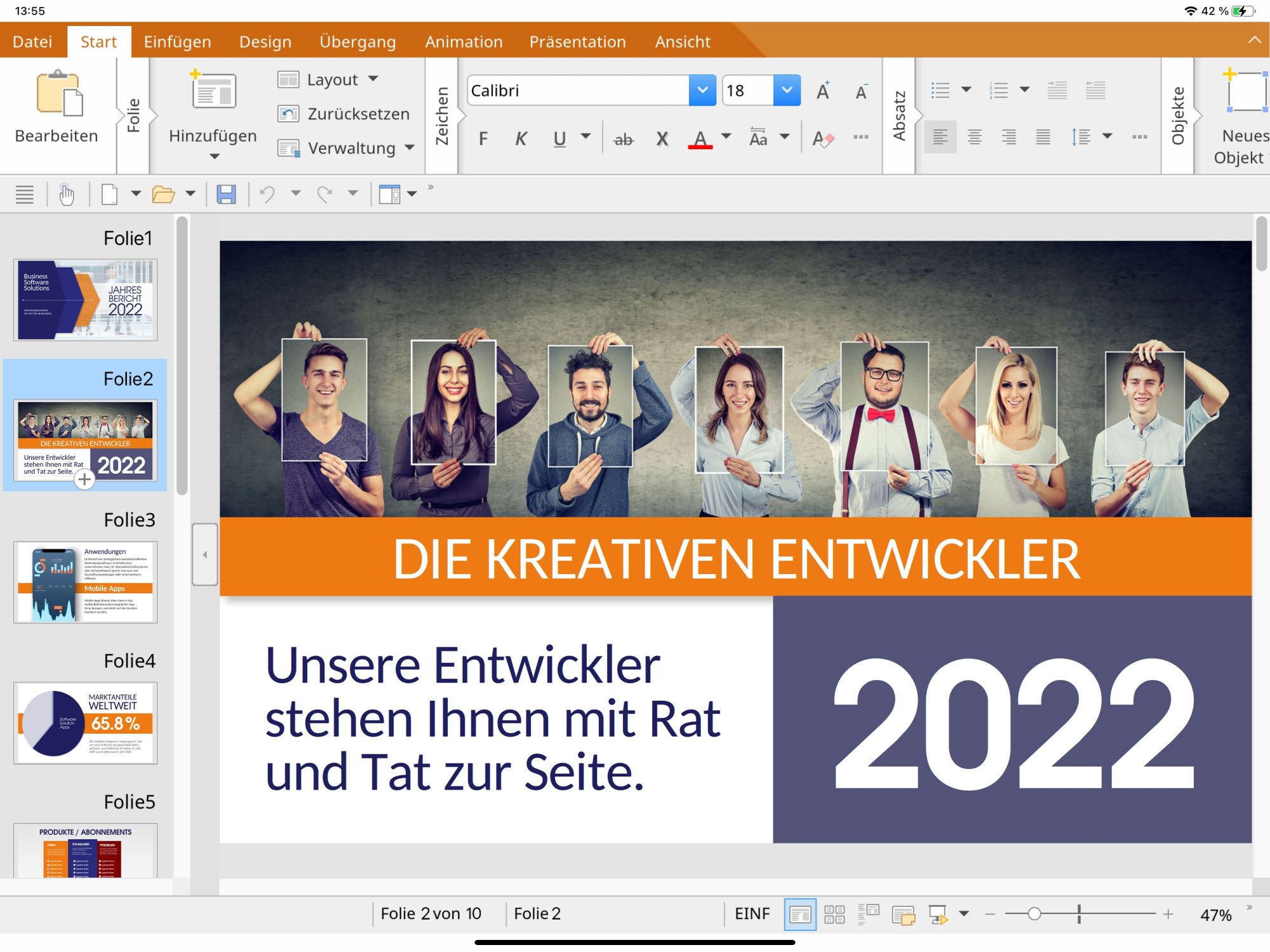The width and height of the screenshot is (1270, 952).
Task: Toggle bold formatting F
Action: pyautogui.click(x=483, y=138)
